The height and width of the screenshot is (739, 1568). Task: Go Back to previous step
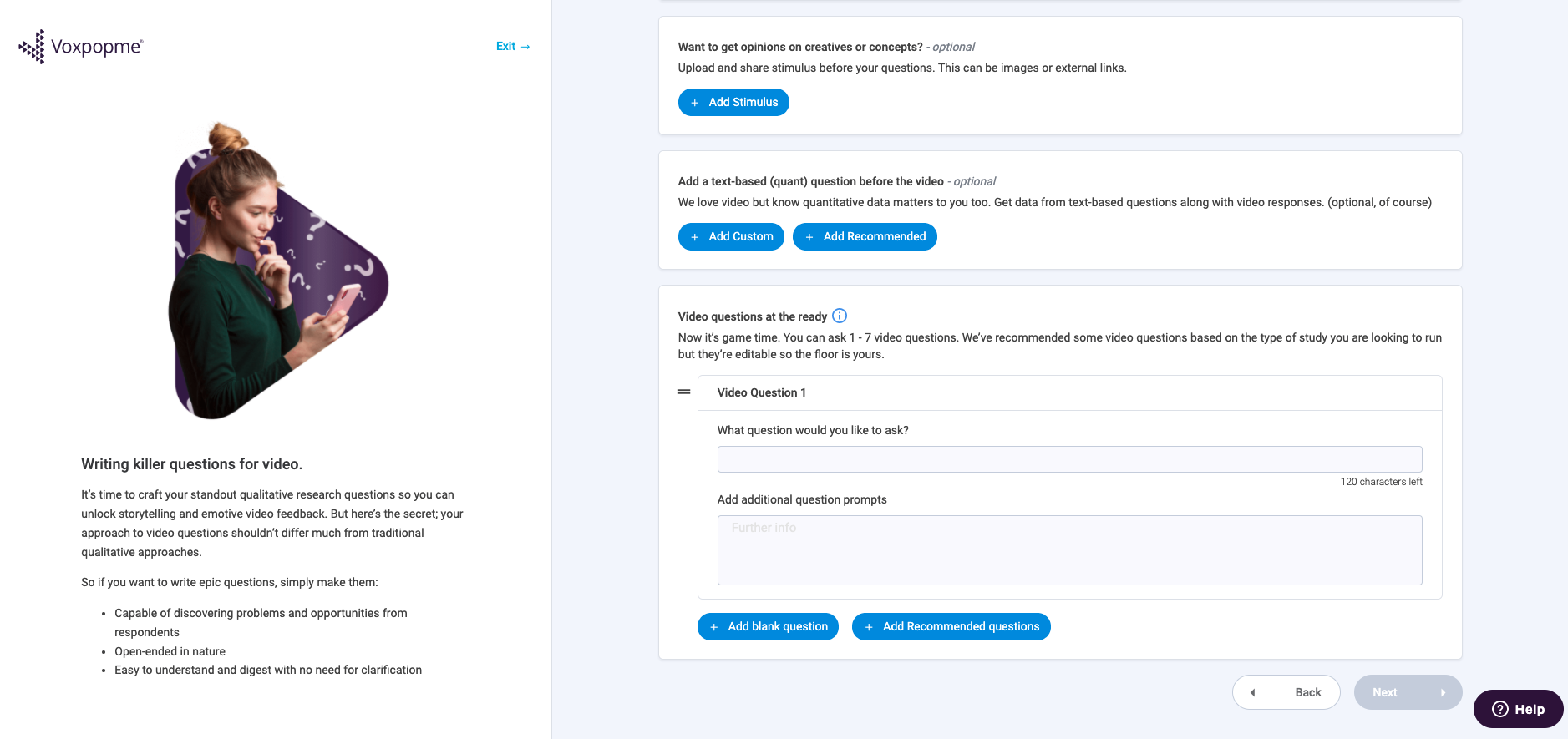click(1286, 692)
